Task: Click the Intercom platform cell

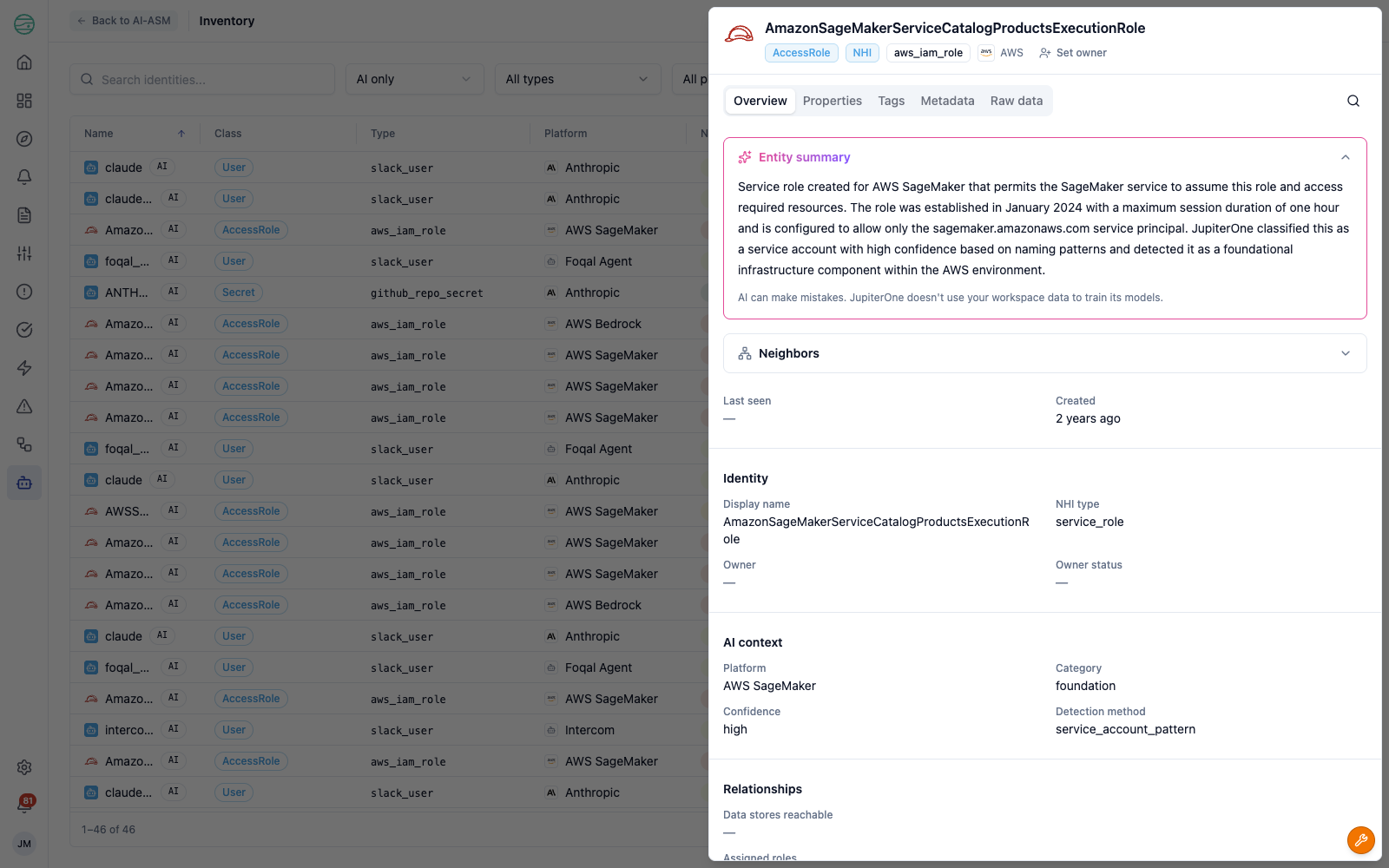Action: coord(589,730)
